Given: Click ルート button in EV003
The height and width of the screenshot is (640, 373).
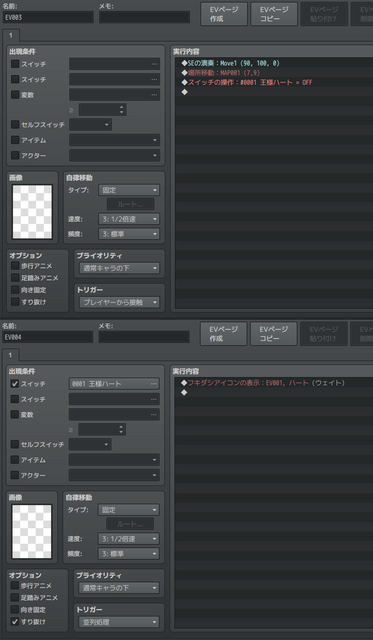Looking at the screenshot, I should tap(131, 204).
